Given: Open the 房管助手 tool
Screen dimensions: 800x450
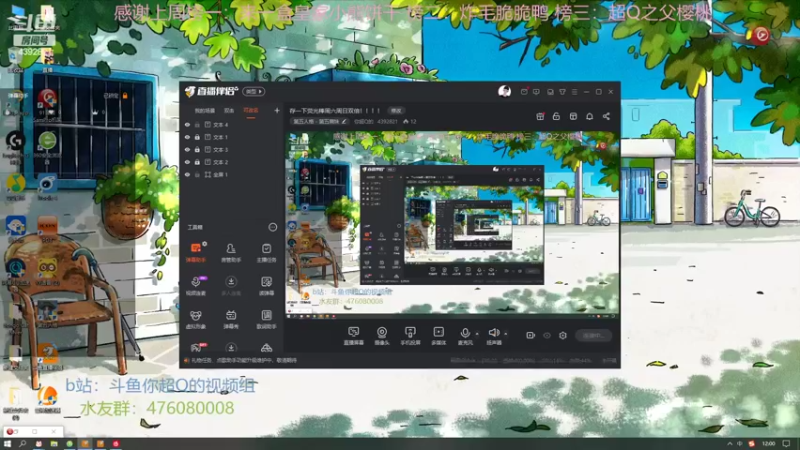Looking at the screenshot, I should pyautogui.click(x=231, y=252).
